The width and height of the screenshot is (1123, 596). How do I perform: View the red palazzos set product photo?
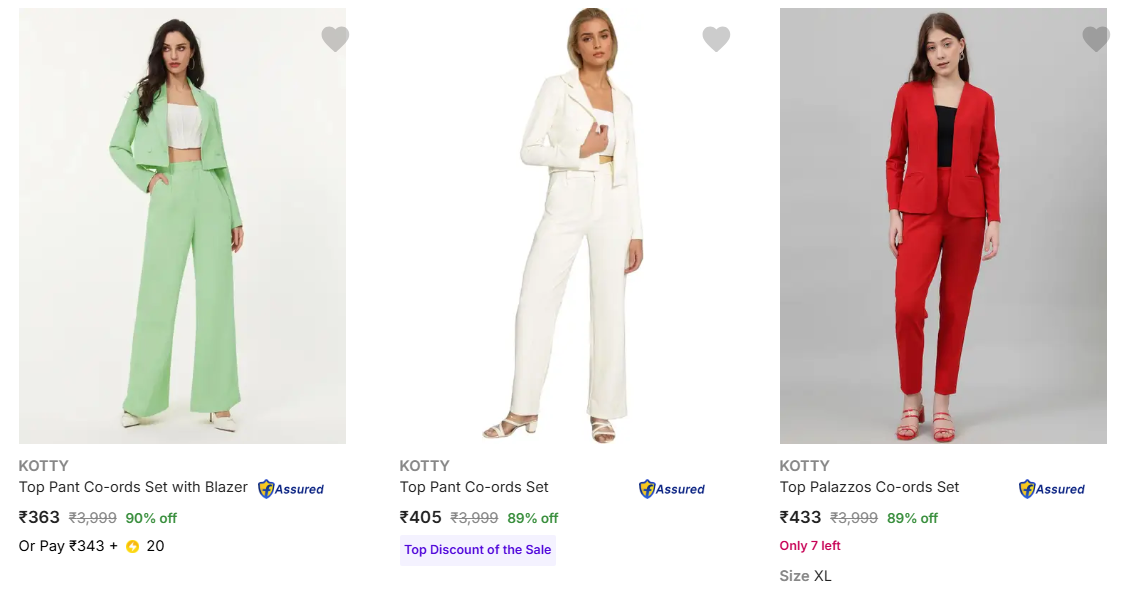943,226
